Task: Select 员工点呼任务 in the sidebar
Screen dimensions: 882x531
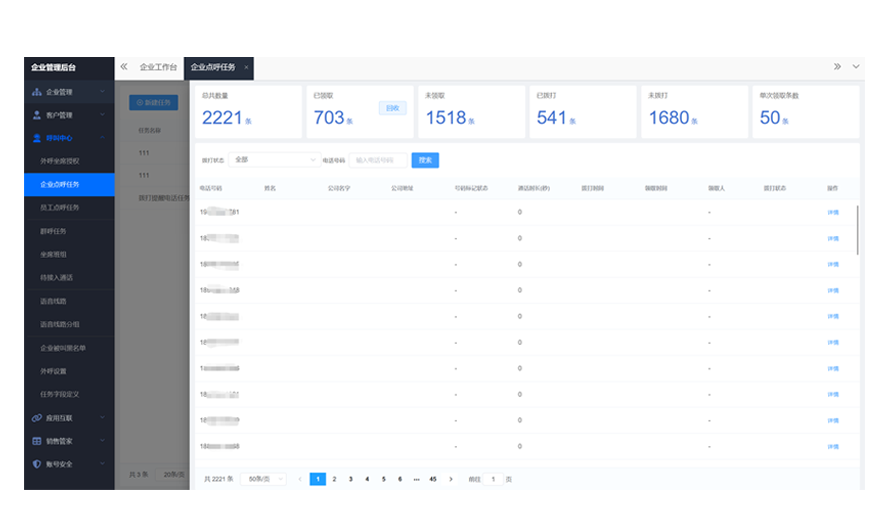Action: tap(60, 208)
